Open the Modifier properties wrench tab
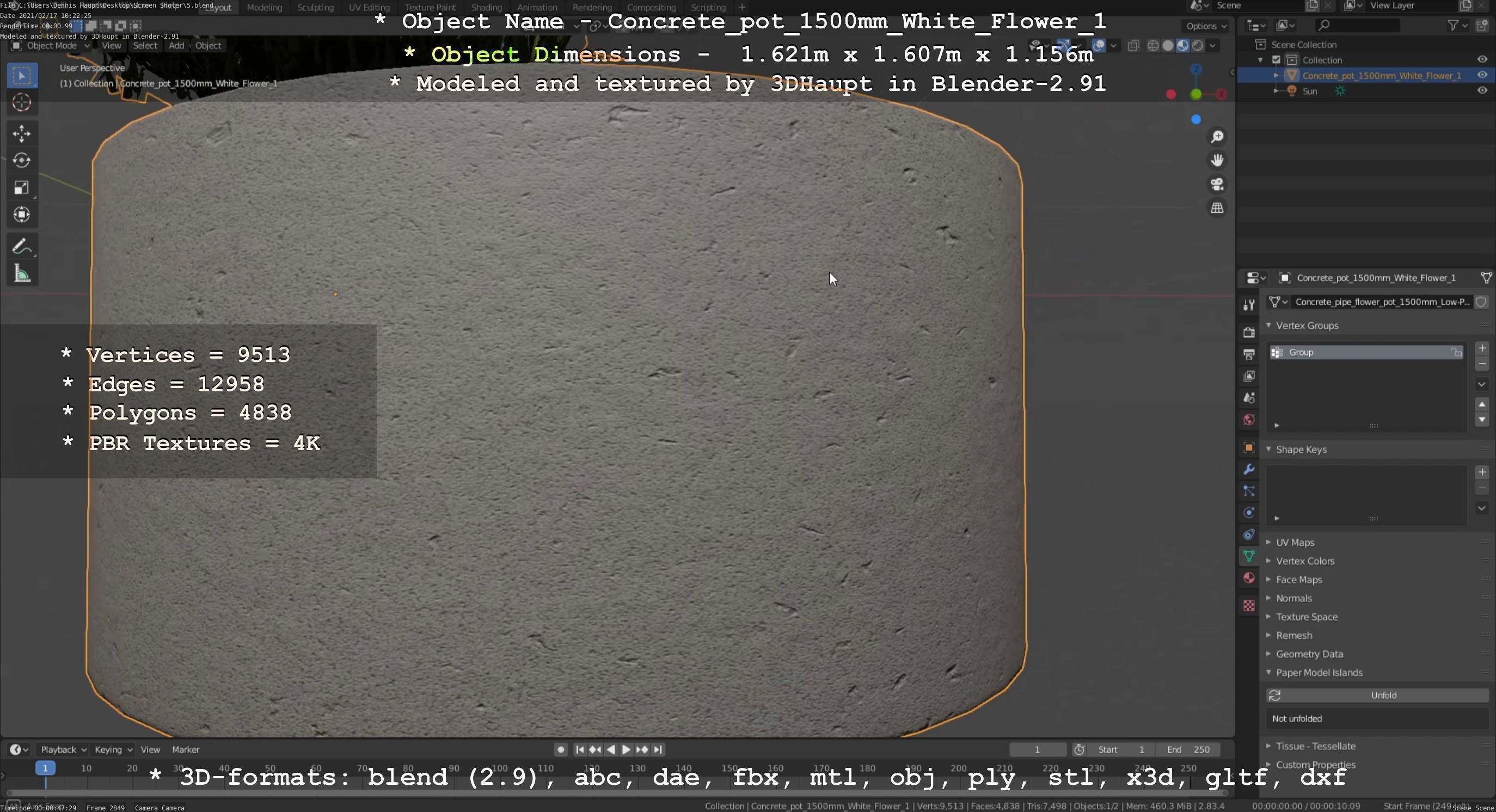The image size is (1496, 812). click(1249, 469)
